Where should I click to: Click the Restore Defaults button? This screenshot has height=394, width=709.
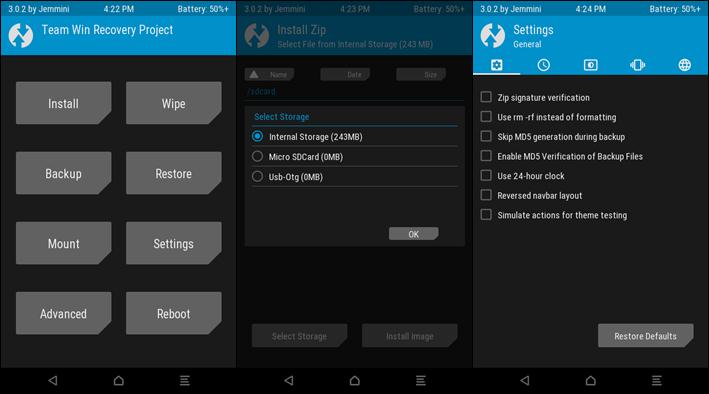coord(645,336)
